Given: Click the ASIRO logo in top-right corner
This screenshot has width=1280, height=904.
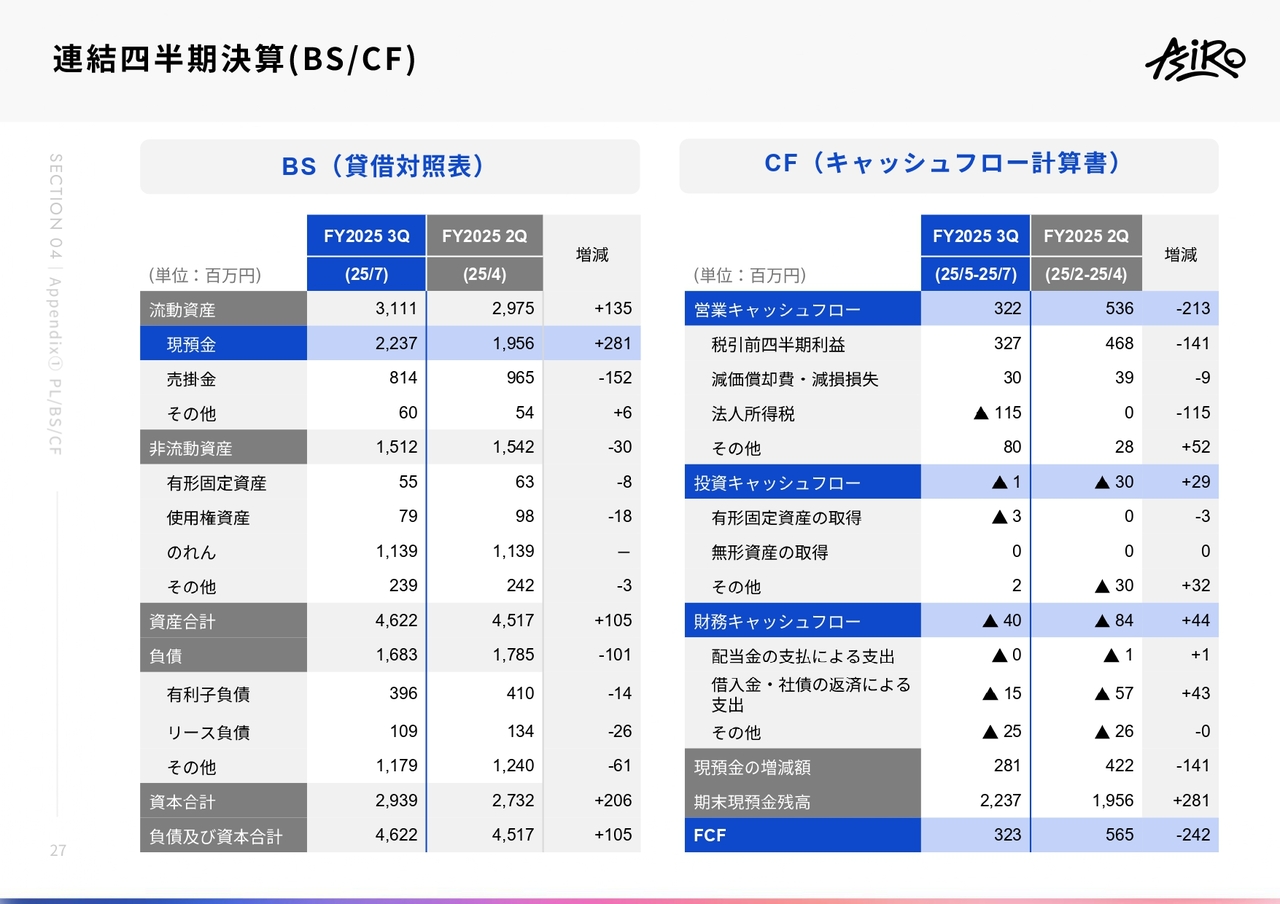Looking at the screenshot, I should [1194, 60].
